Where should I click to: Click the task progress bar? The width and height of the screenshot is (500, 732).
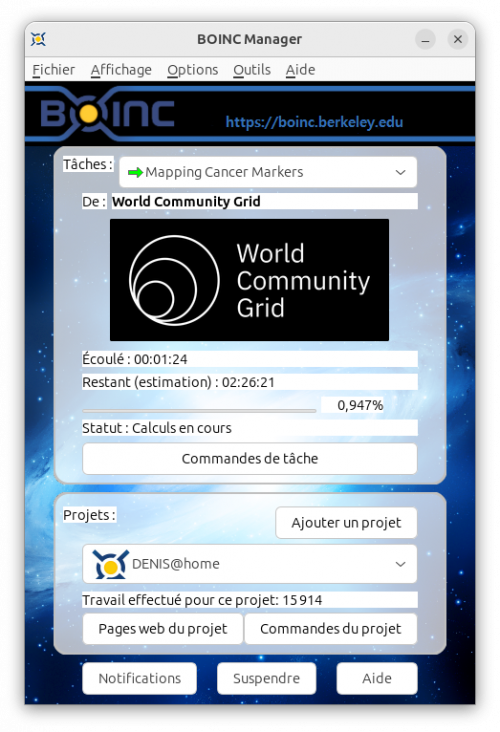pyautogui.click(x=199, y=411)
